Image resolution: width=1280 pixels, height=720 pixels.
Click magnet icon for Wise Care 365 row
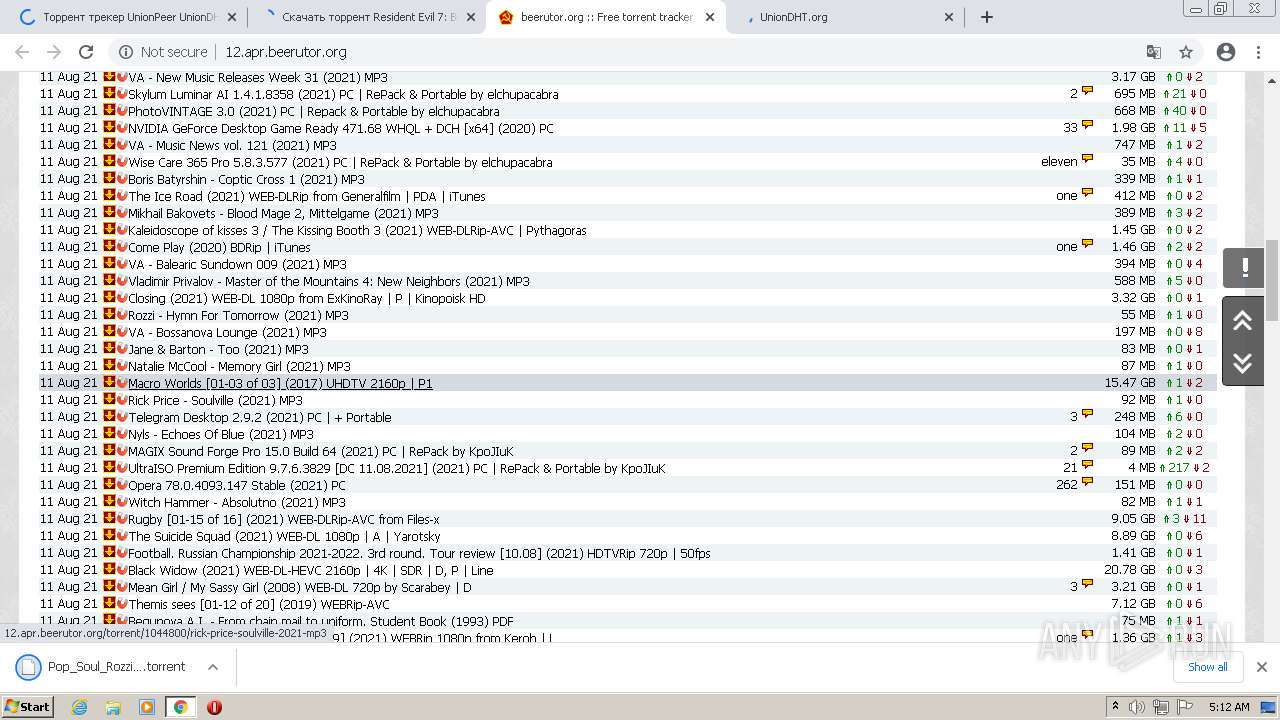tap(122, 162)
